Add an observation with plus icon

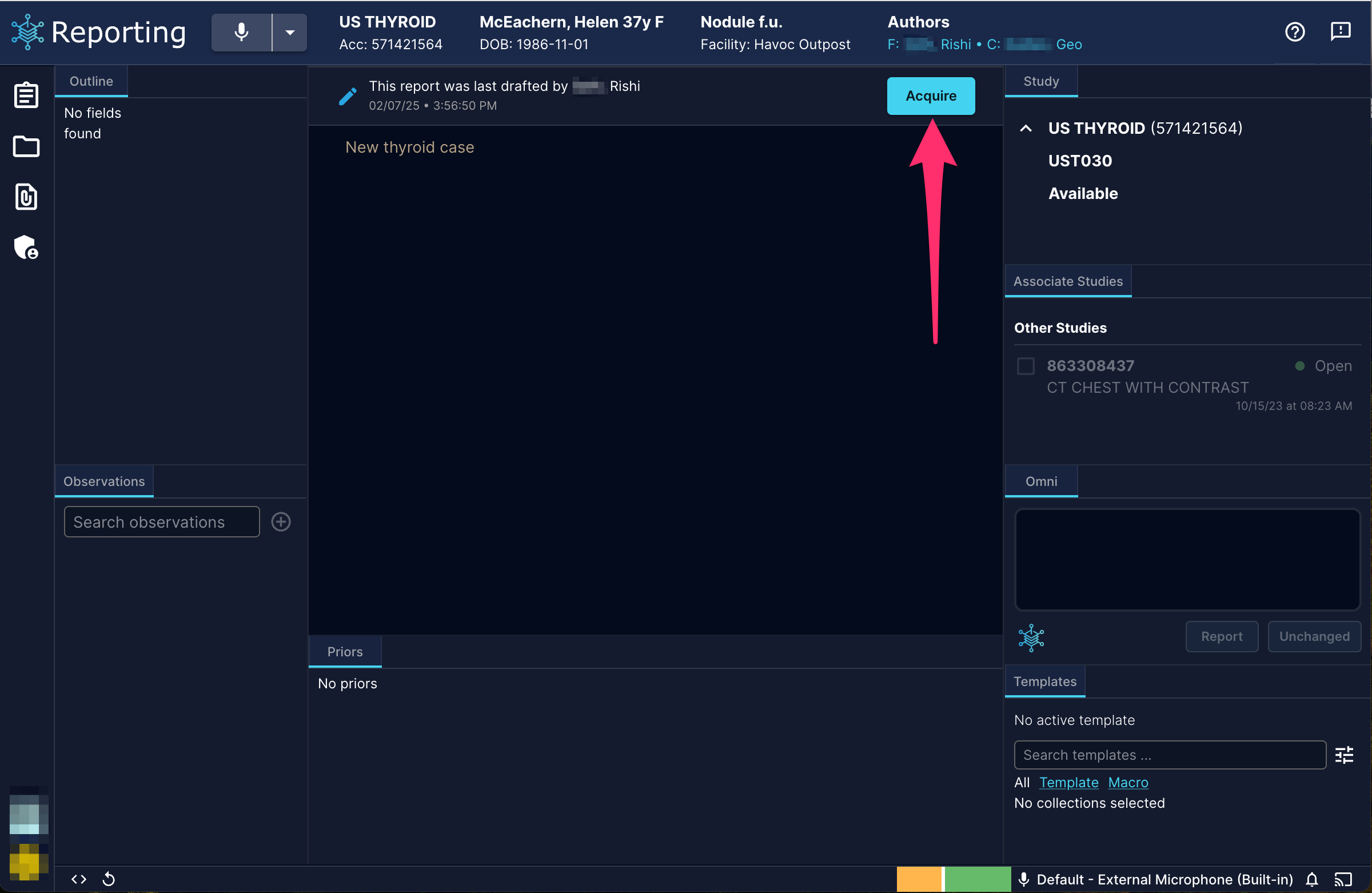coord(281,522)
